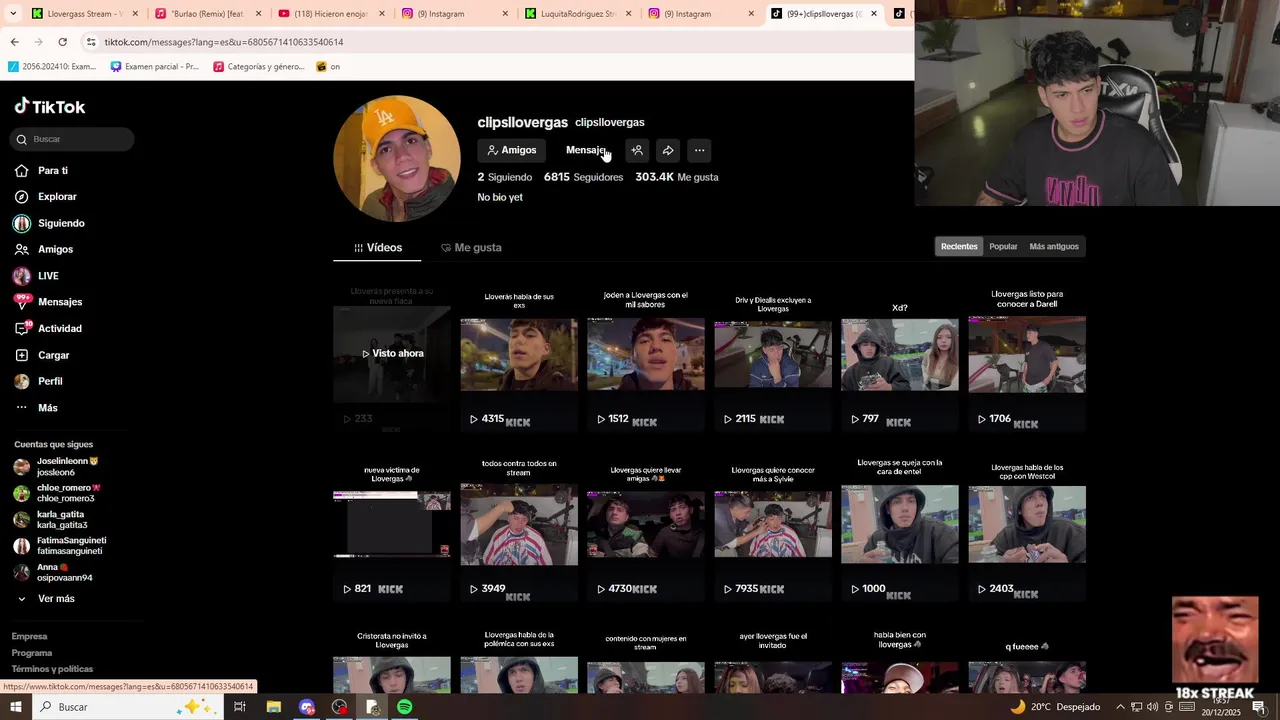Open video 'Llovergas se queja con la cara de entel'

(900, 524)
